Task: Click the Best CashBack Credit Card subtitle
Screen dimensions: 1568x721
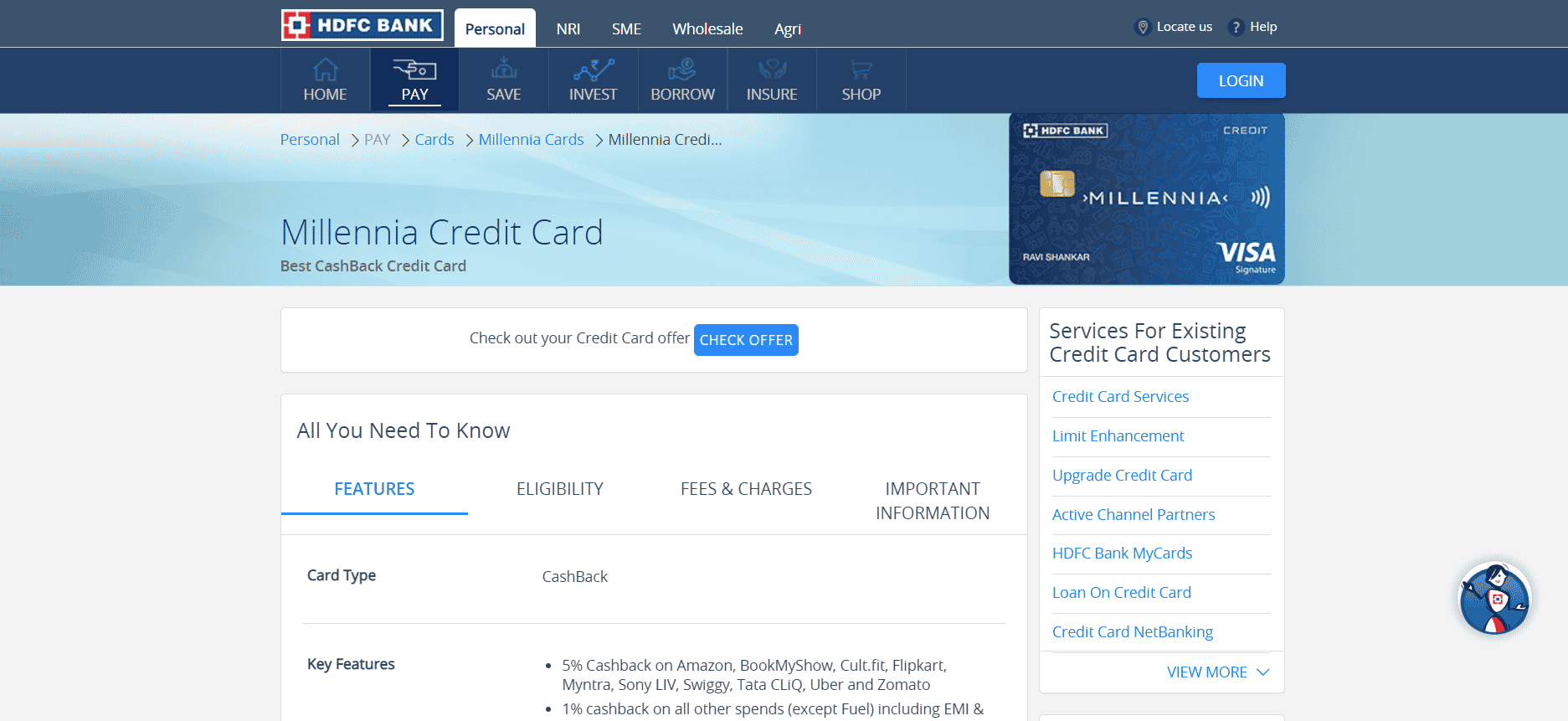Action: [373, 266]
